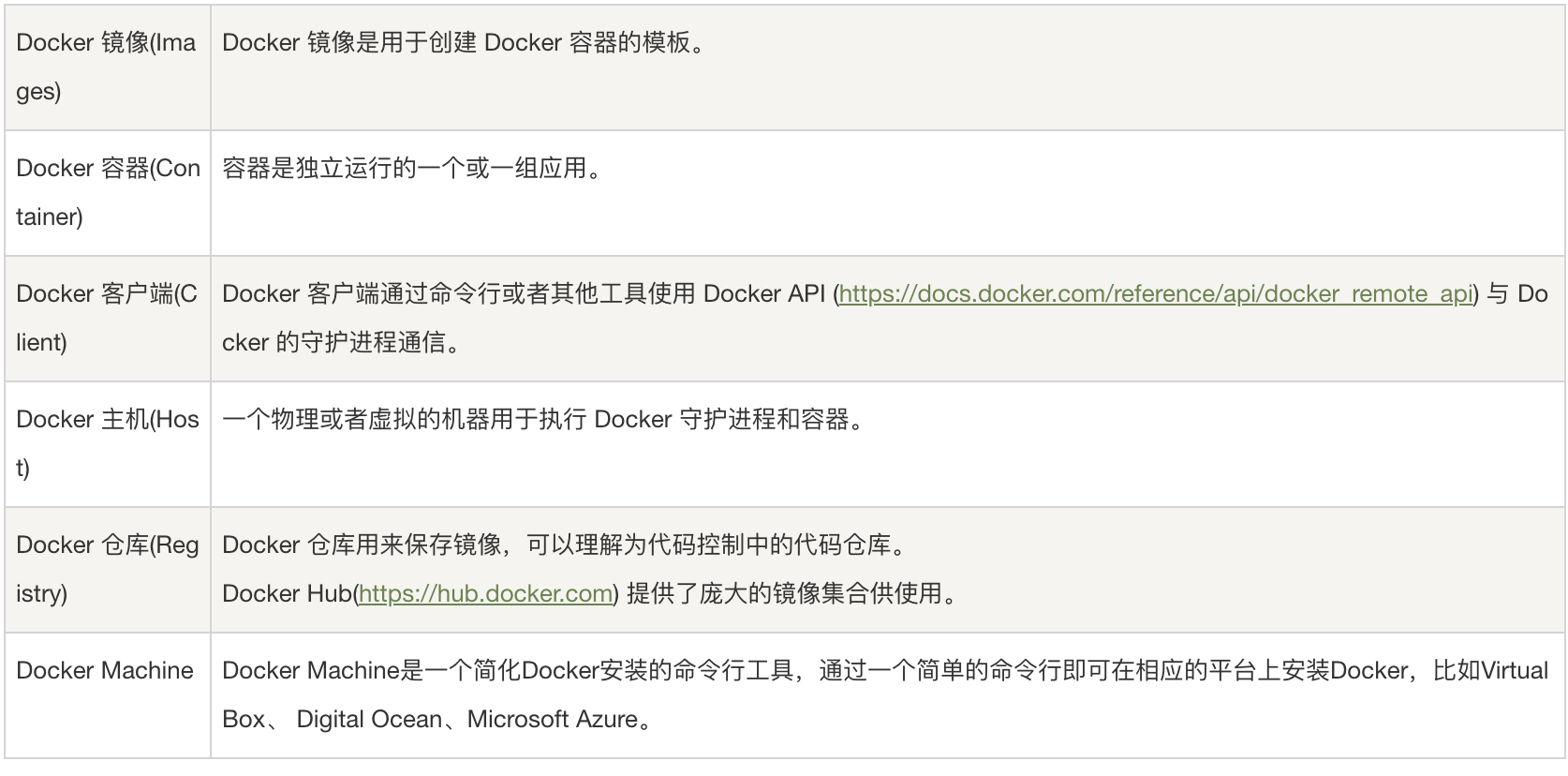Select the 'Docker 主机(Host)' cell
Viewport: 1568px width, 776px height.
tap(108, 444)
